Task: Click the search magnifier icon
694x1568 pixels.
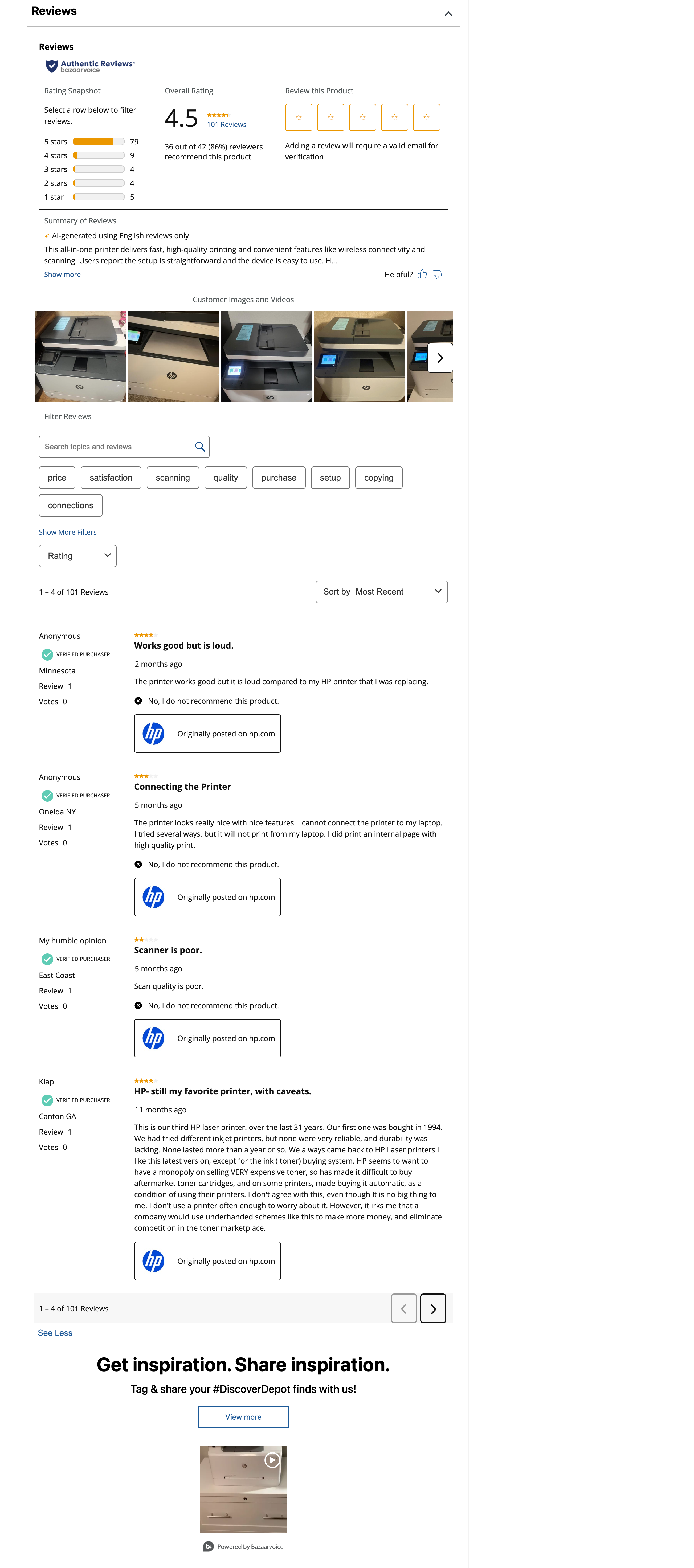Action: click(200, 447)
